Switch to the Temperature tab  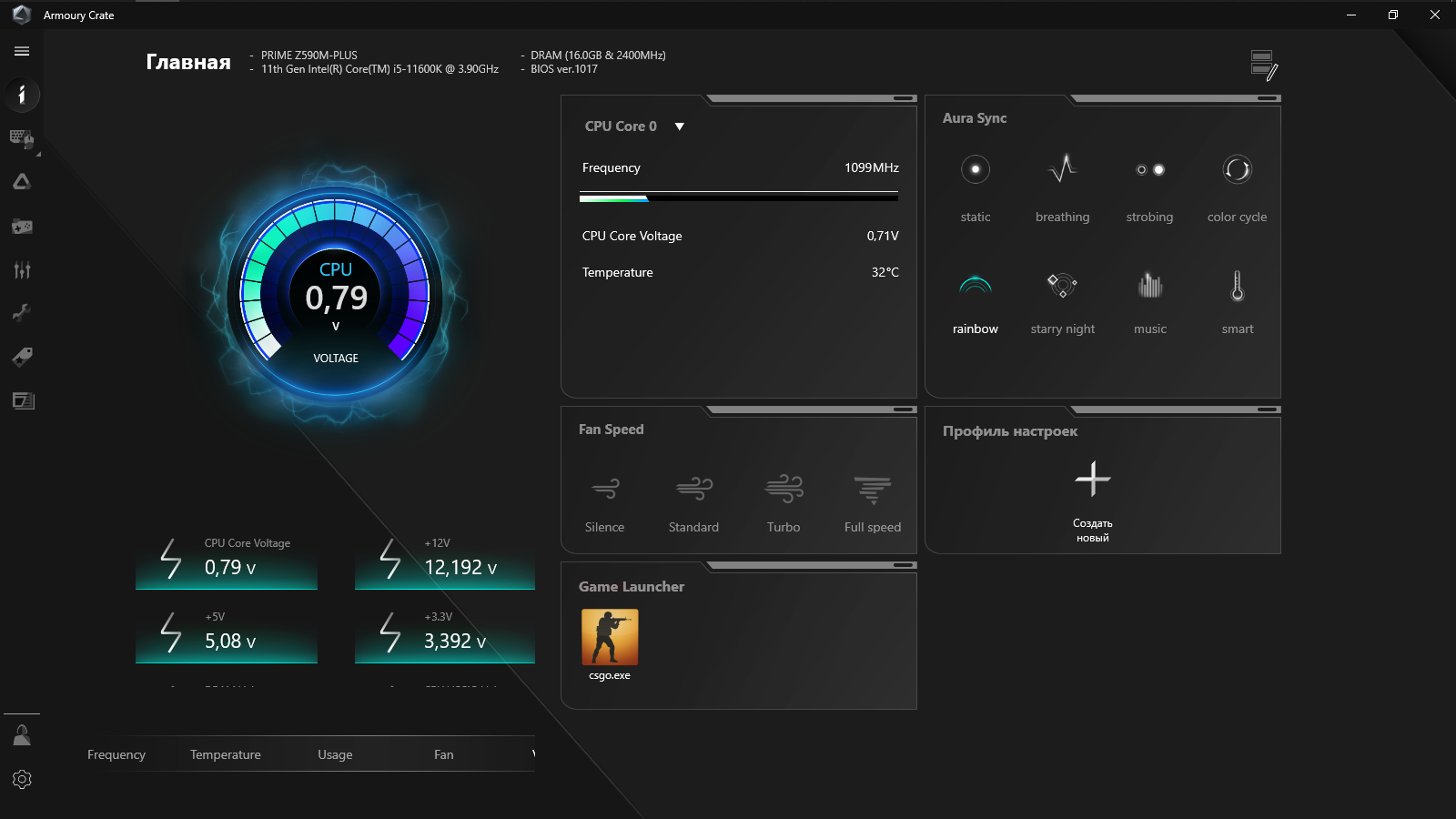pos(226,754)
